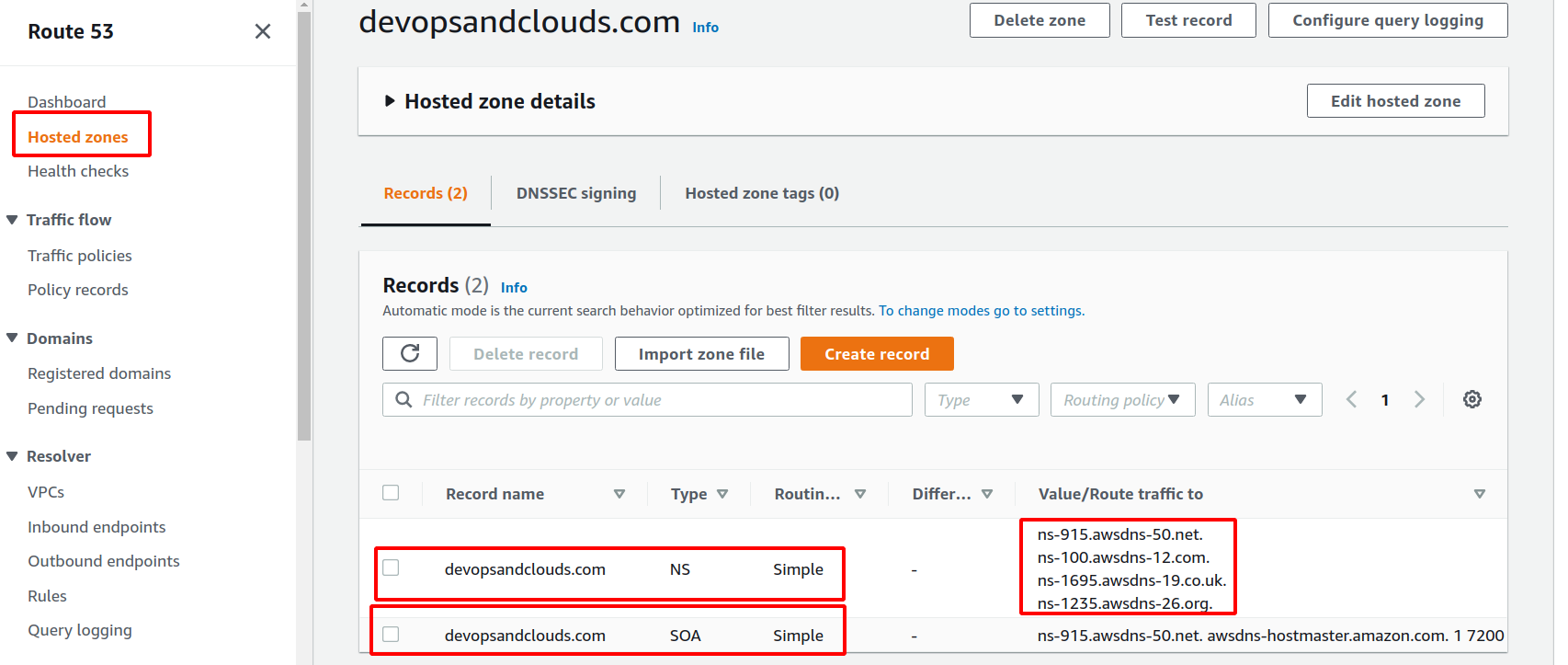Click the Create record button
This screenshot has width=1568, height=665.
[x=876, y=354]
